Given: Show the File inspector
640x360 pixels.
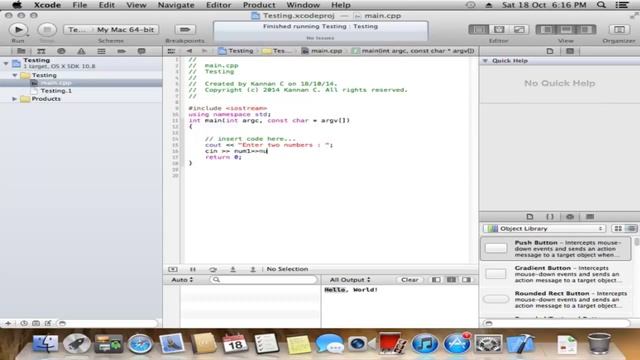Looking at the screenshot, I should (x=550, y=51).
